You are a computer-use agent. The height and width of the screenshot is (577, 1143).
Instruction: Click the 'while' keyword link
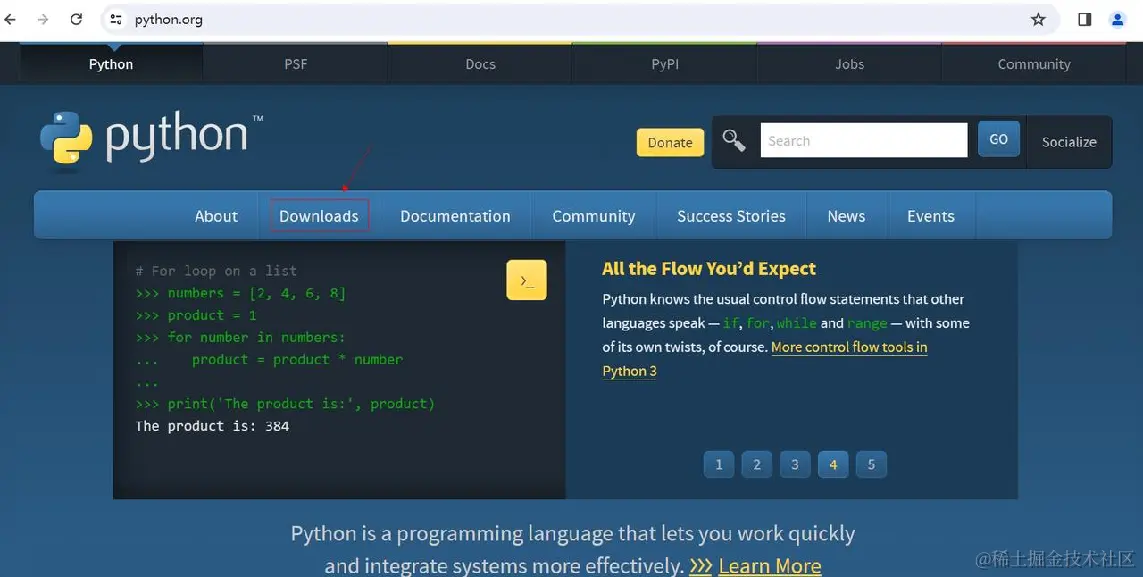click(796, 323)
